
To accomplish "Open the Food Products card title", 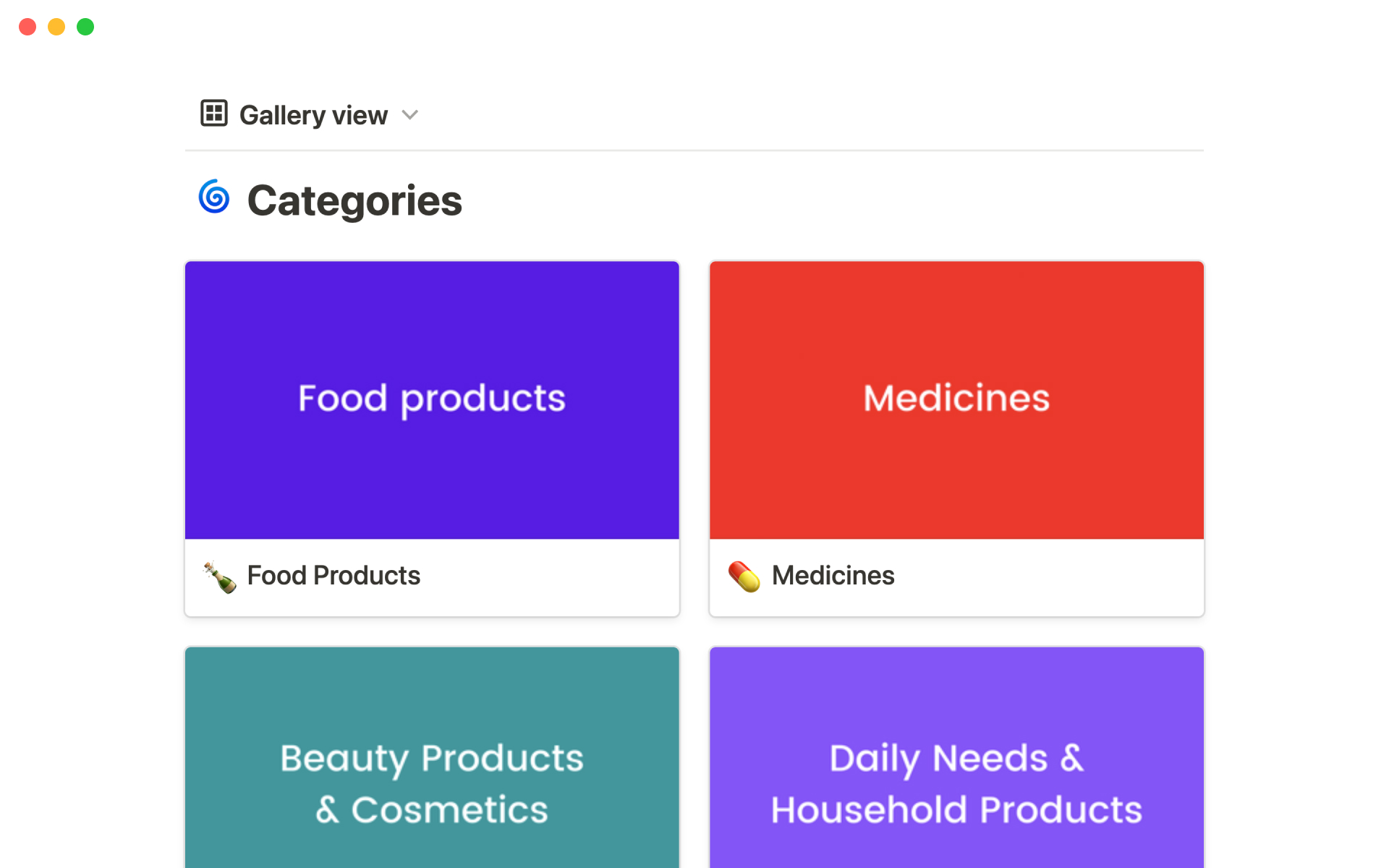I will [x=334, y=576].
